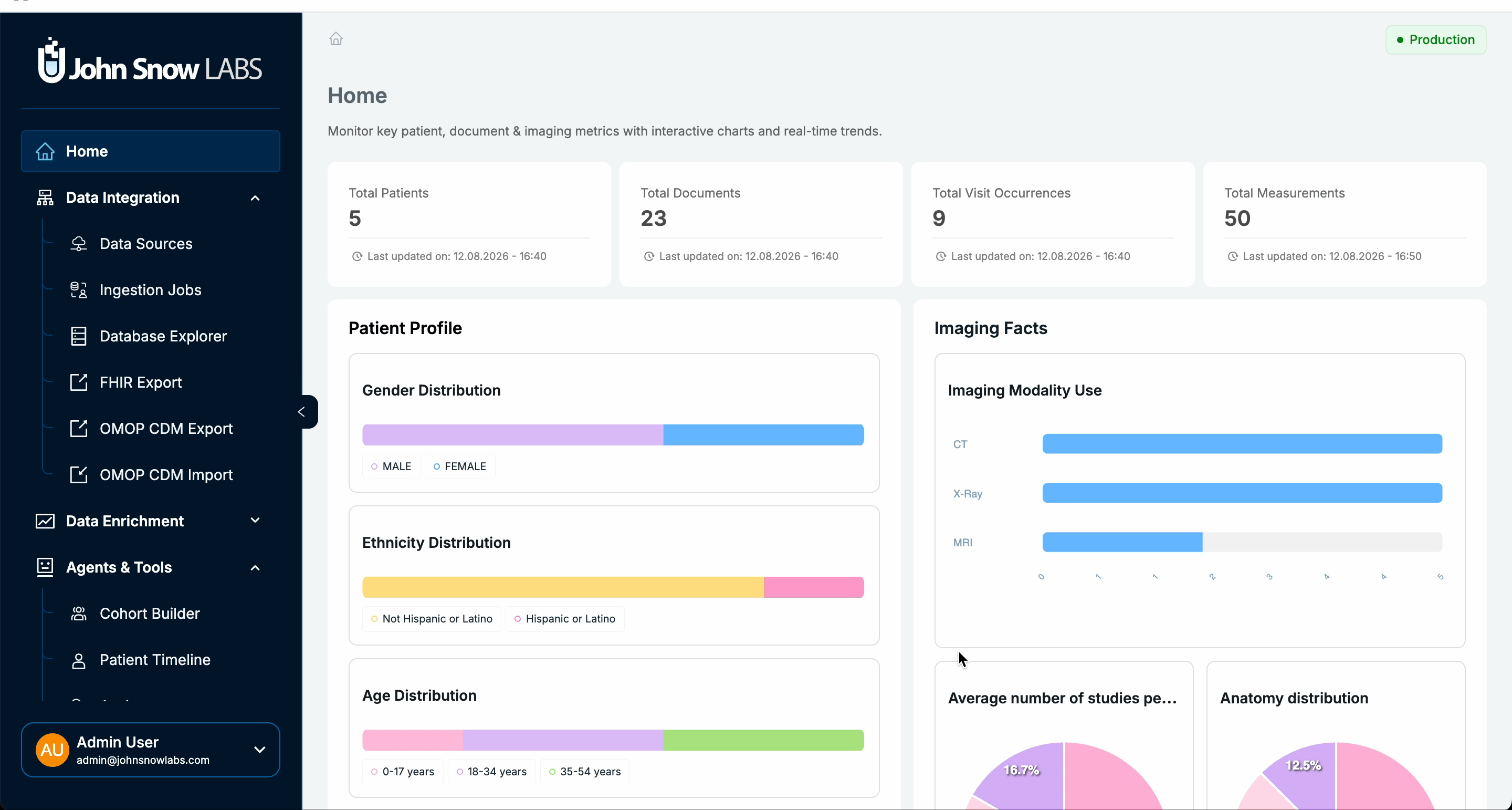
Task: Click the Data Integration hierarchy icon
Action: [x=45, y=198]
